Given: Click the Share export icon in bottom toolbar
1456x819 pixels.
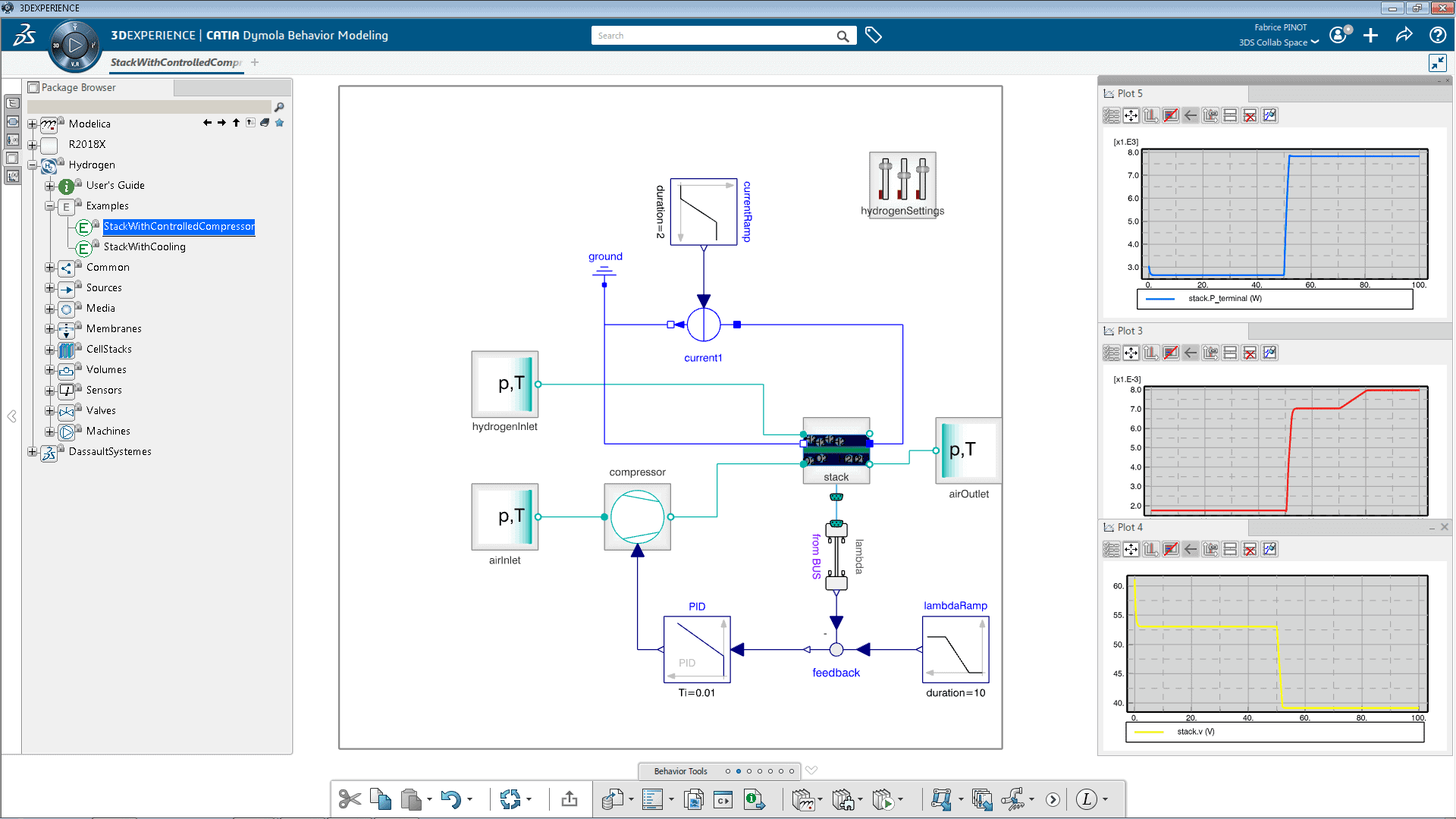Looking at the screenshot, I should (570, 799).
